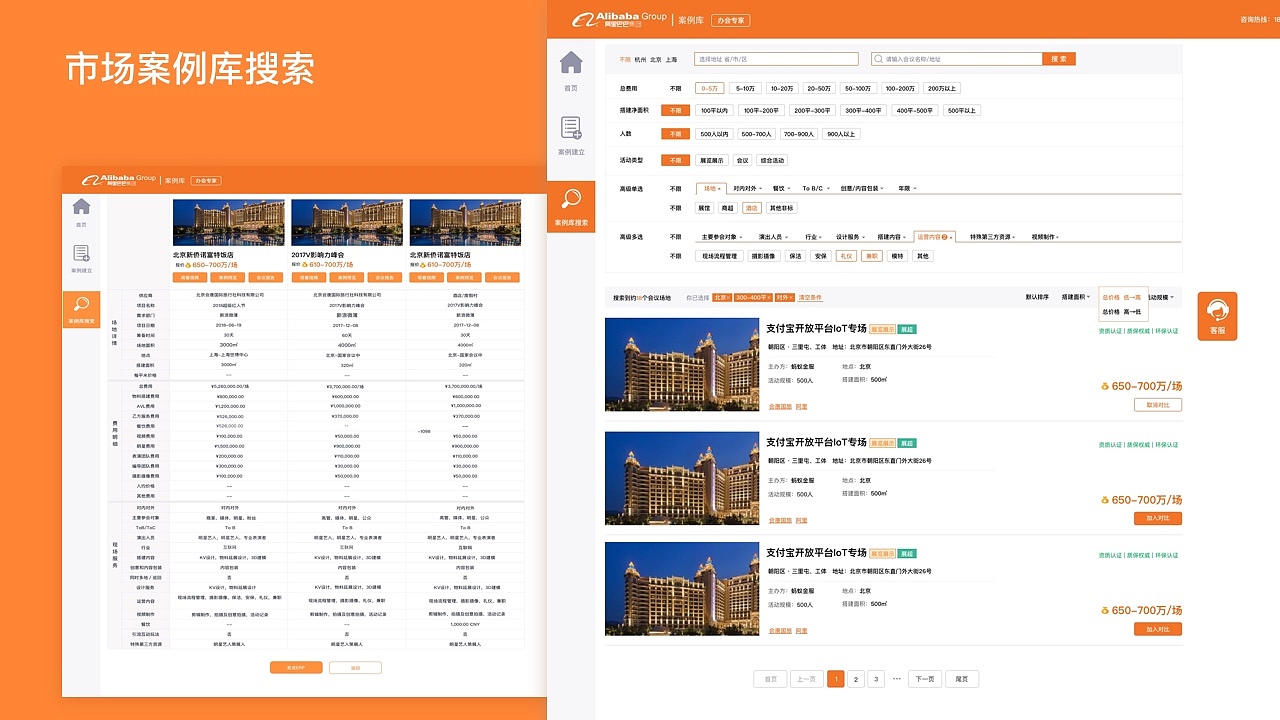Click the 2017V影响力峰会 hotel image in the comparison window
This screenshot has width=1280, height=720.
(x=346, y=223)
